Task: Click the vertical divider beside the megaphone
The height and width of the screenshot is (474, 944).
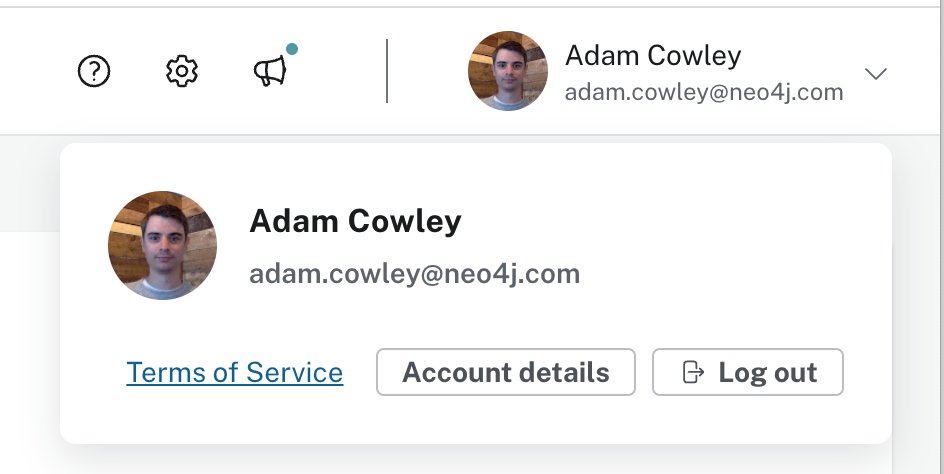Action: point(387,71)
